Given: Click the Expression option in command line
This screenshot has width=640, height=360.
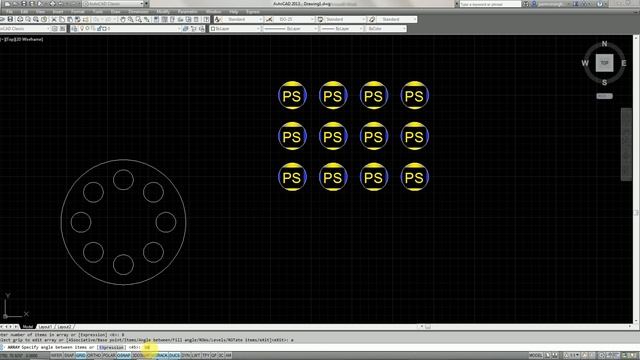Looking at the screenshot, I should tap(112, 347).
